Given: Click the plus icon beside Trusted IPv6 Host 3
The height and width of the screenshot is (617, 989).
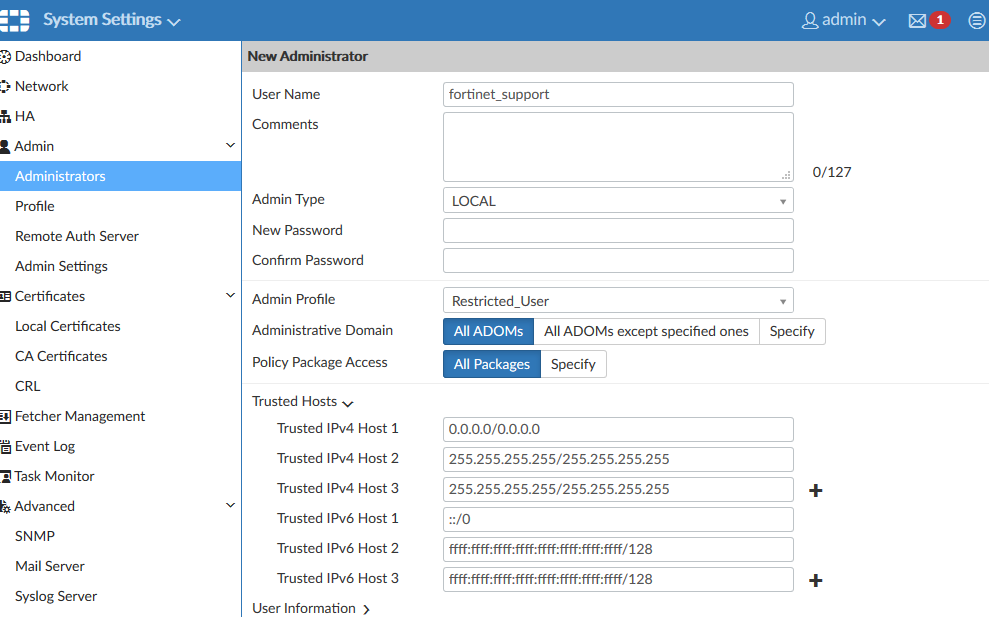Looking at the screenshot, I should click(x=815, y=581).
